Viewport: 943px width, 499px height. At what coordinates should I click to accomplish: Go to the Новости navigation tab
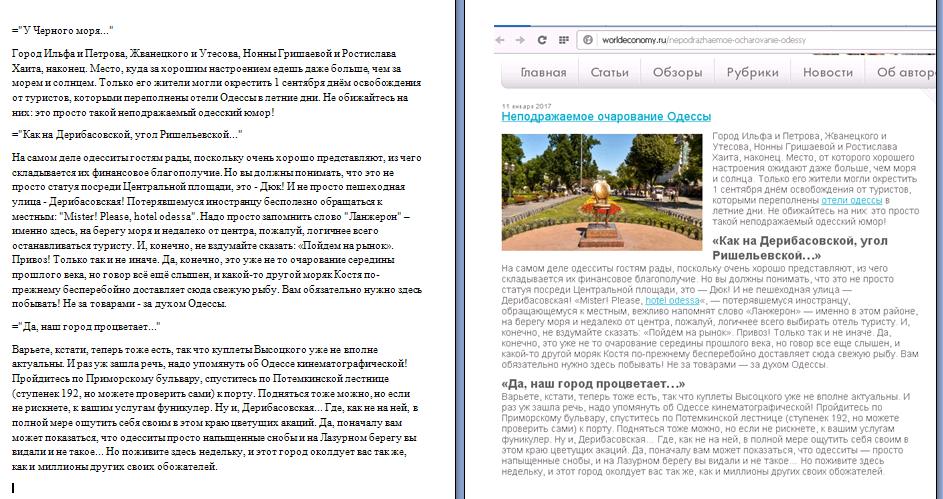click(828, 73)
